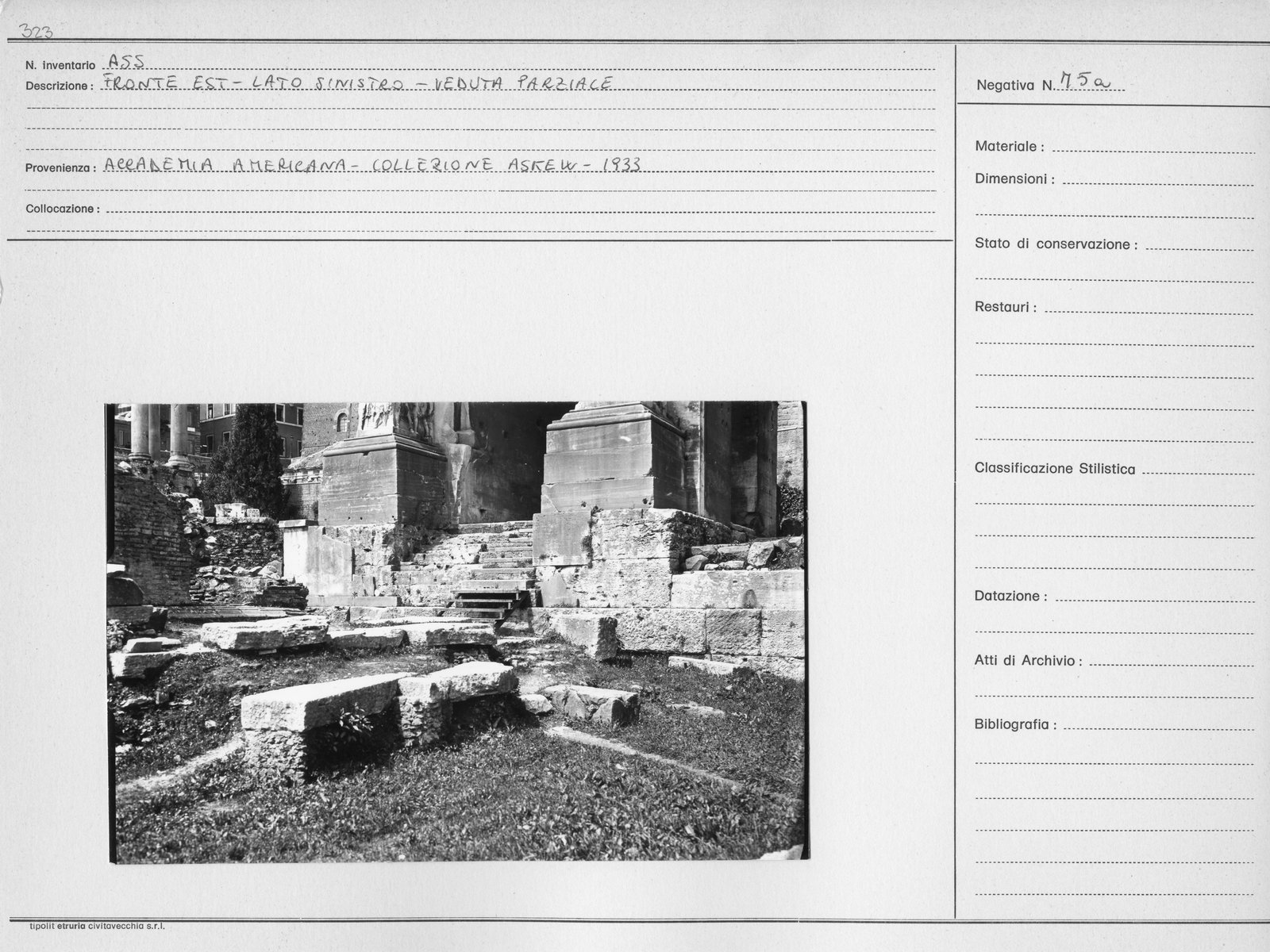
Task: Click the 'Collocazione' label
Action: [63, 209]
